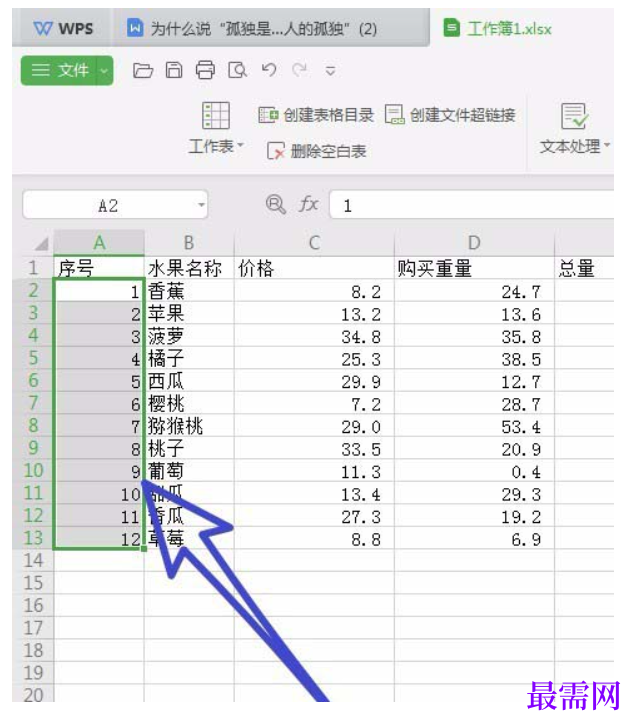Open the WPS home tab
Screen dimensions: 639x727
pyautogui.click(x=64, y=29)
